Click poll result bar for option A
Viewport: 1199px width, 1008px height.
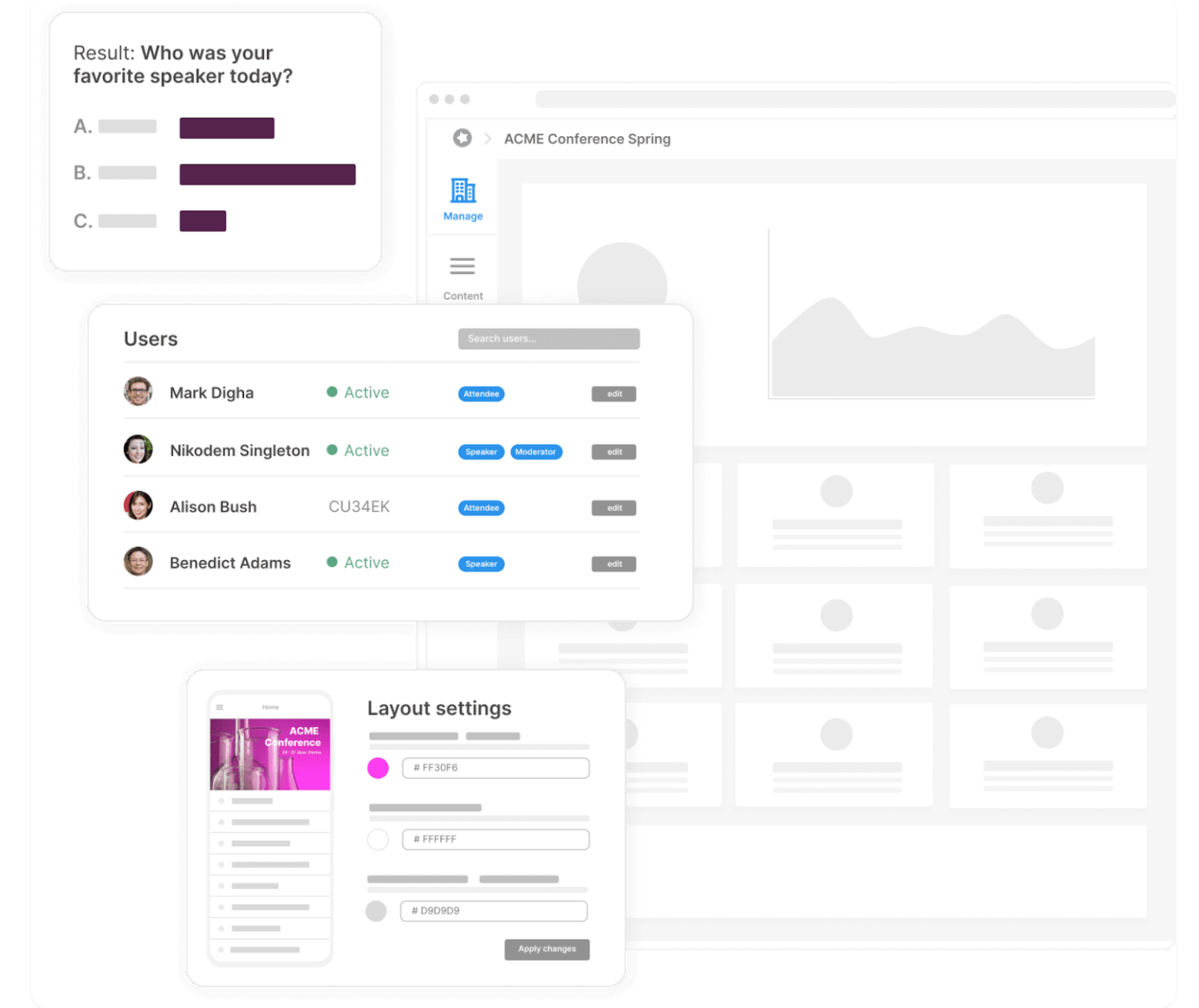tap(227, 128)
